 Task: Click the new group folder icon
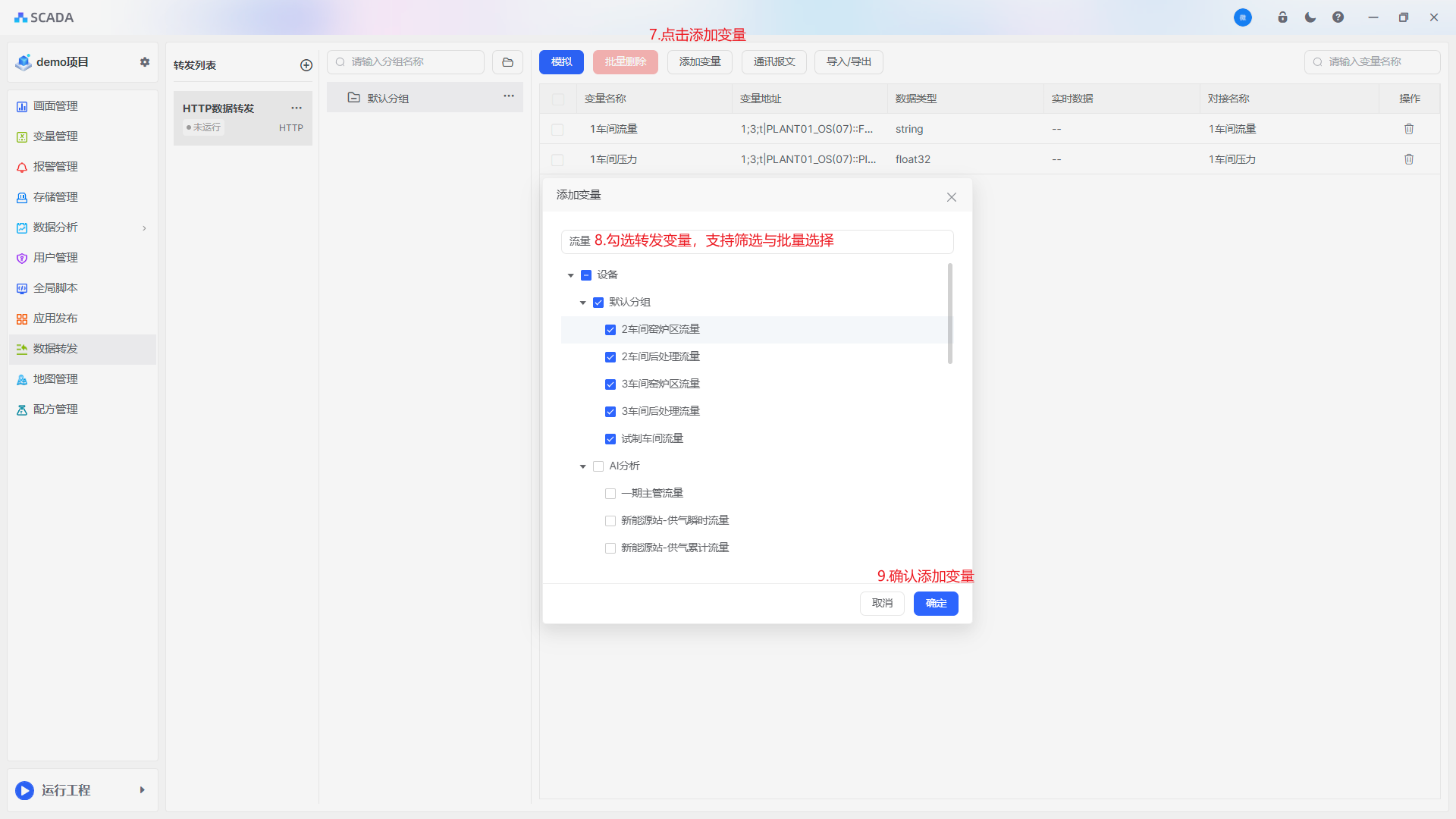click(507, 62)
